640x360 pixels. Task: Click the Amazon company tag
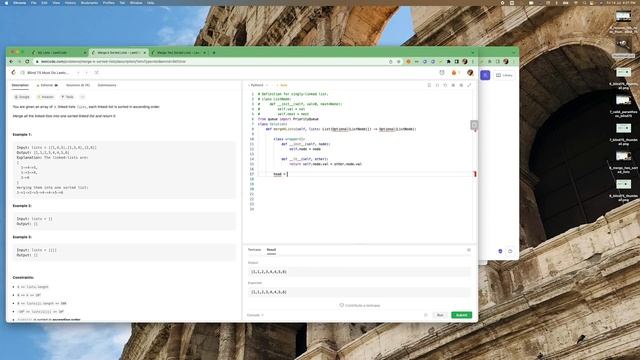click(46, 97)
